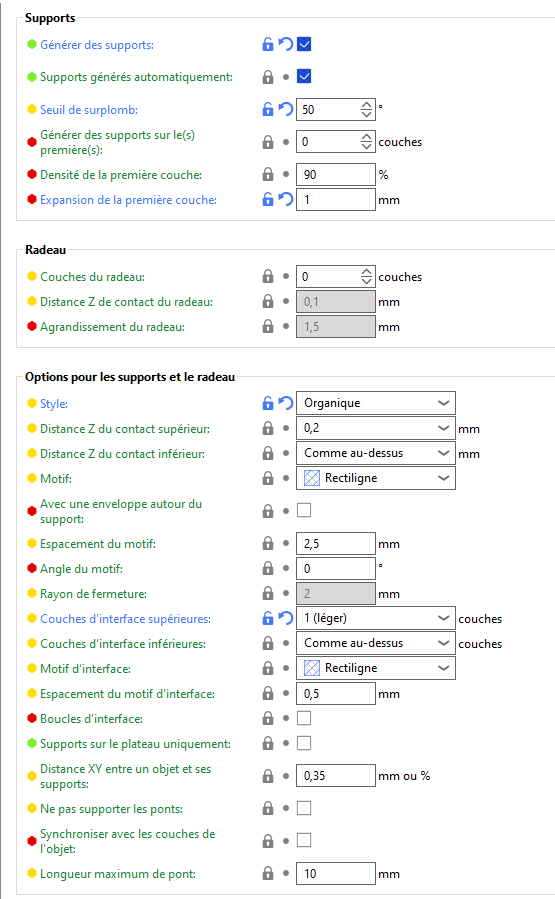Click the Espacement du motif value field
The width and height of the screenshot is (555, 899).
tap(335, 544)
